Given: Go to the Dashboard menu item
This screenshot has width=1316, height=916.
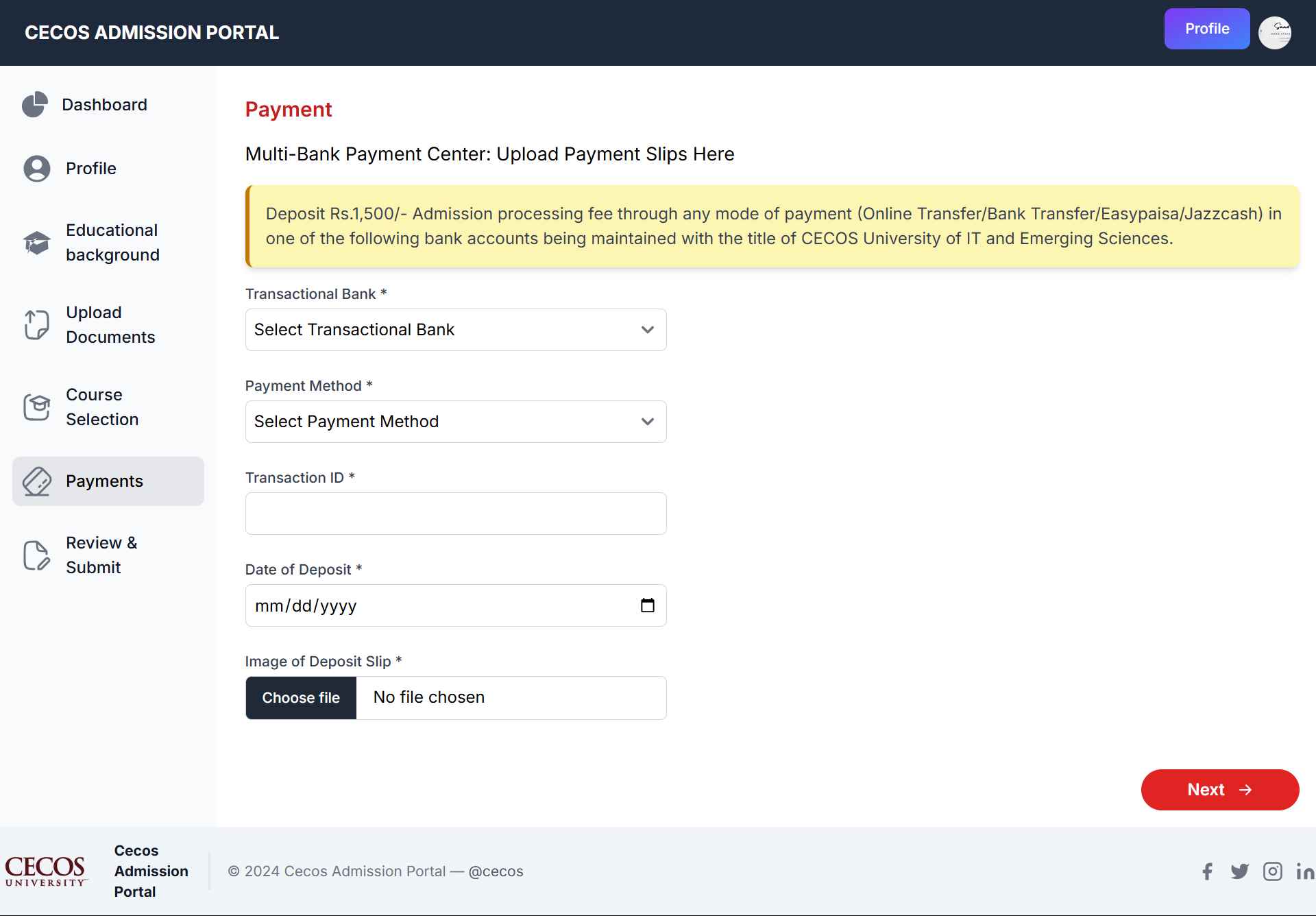Looking at the screenshot, I should (x=108, y=105).
